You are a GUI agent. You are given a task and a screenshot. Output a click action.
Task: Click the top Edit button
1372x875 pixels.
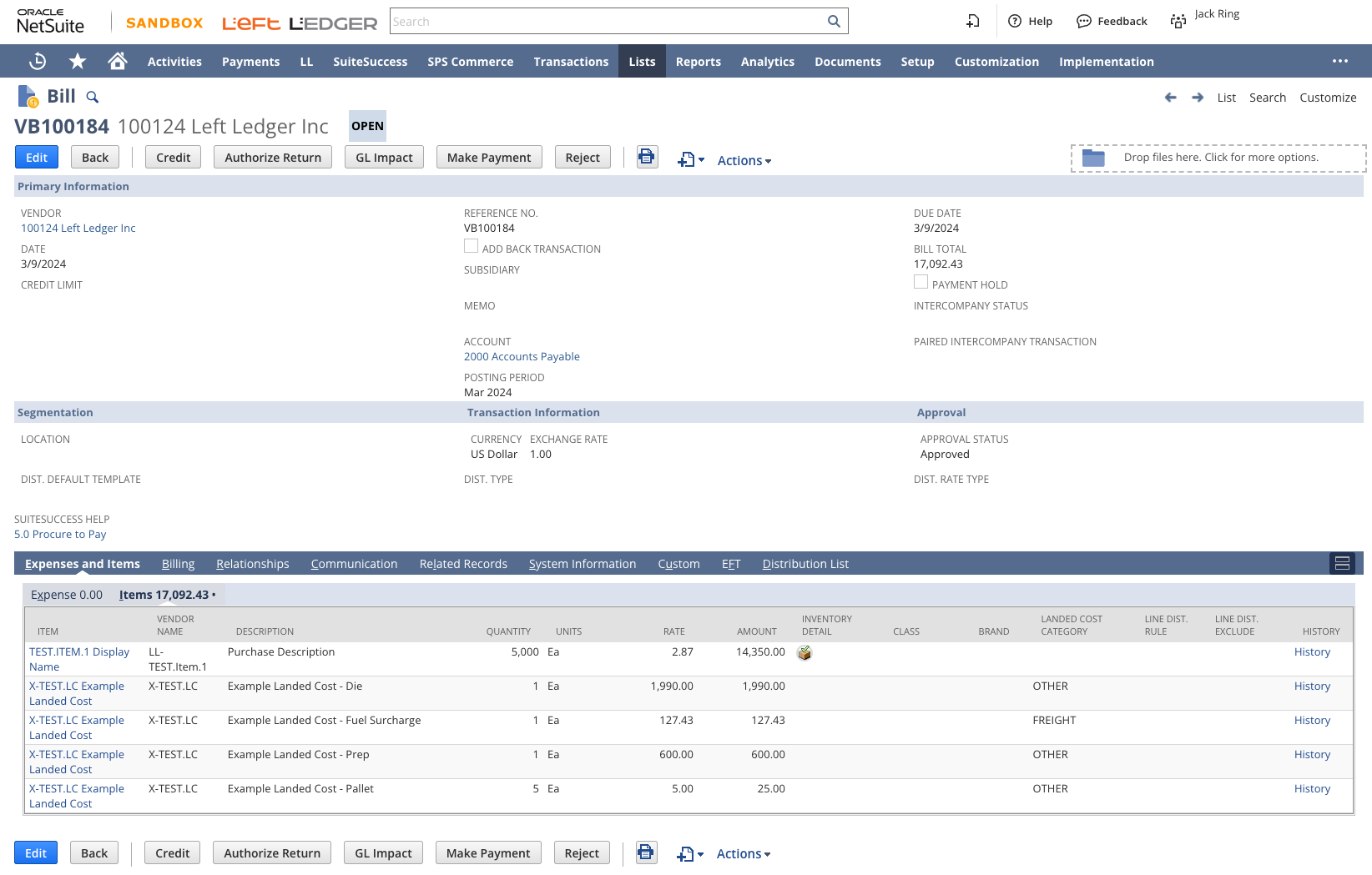tap(37, 157)
